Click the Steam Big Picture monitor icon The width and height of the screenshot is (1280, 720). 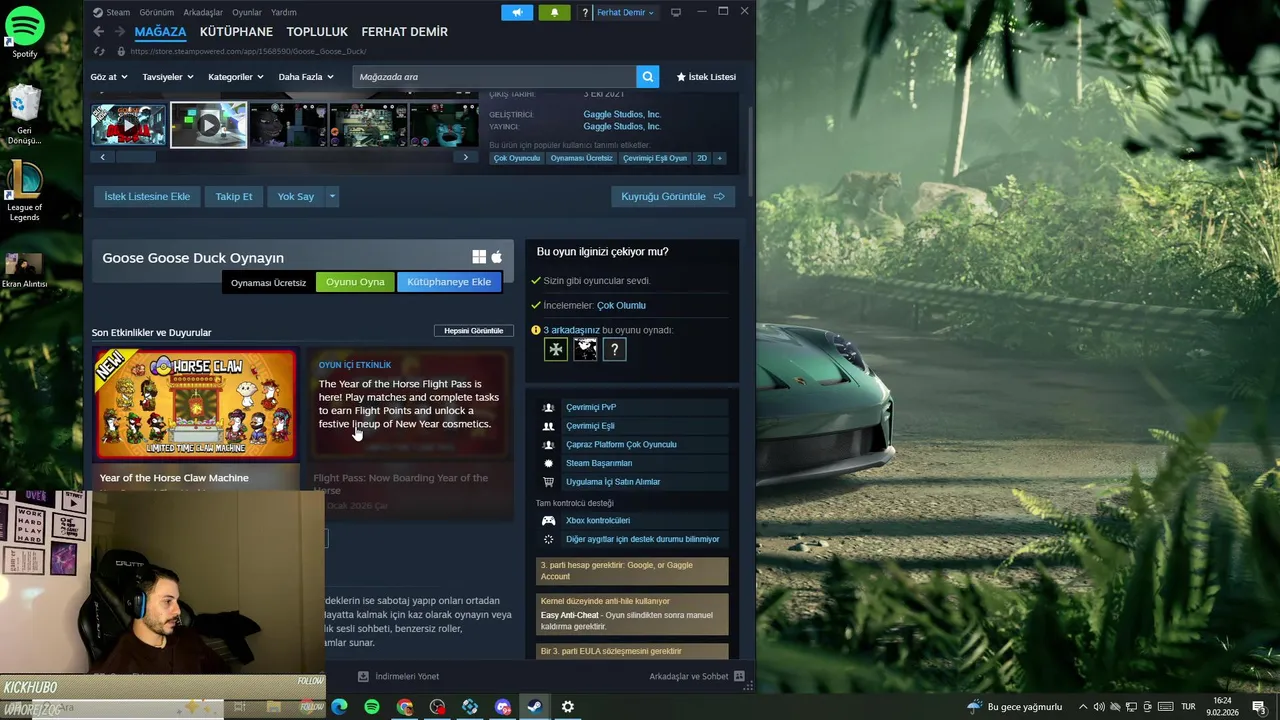tap(676, 12)
